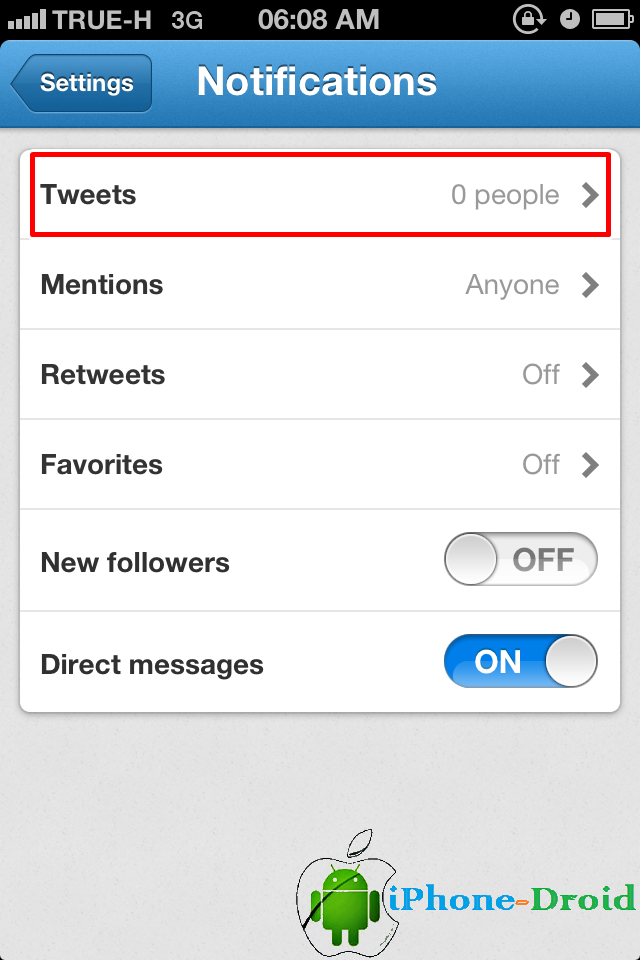Expand Tweets chevron arrow
The image size is (640, 960).
[x=590, y=195]
